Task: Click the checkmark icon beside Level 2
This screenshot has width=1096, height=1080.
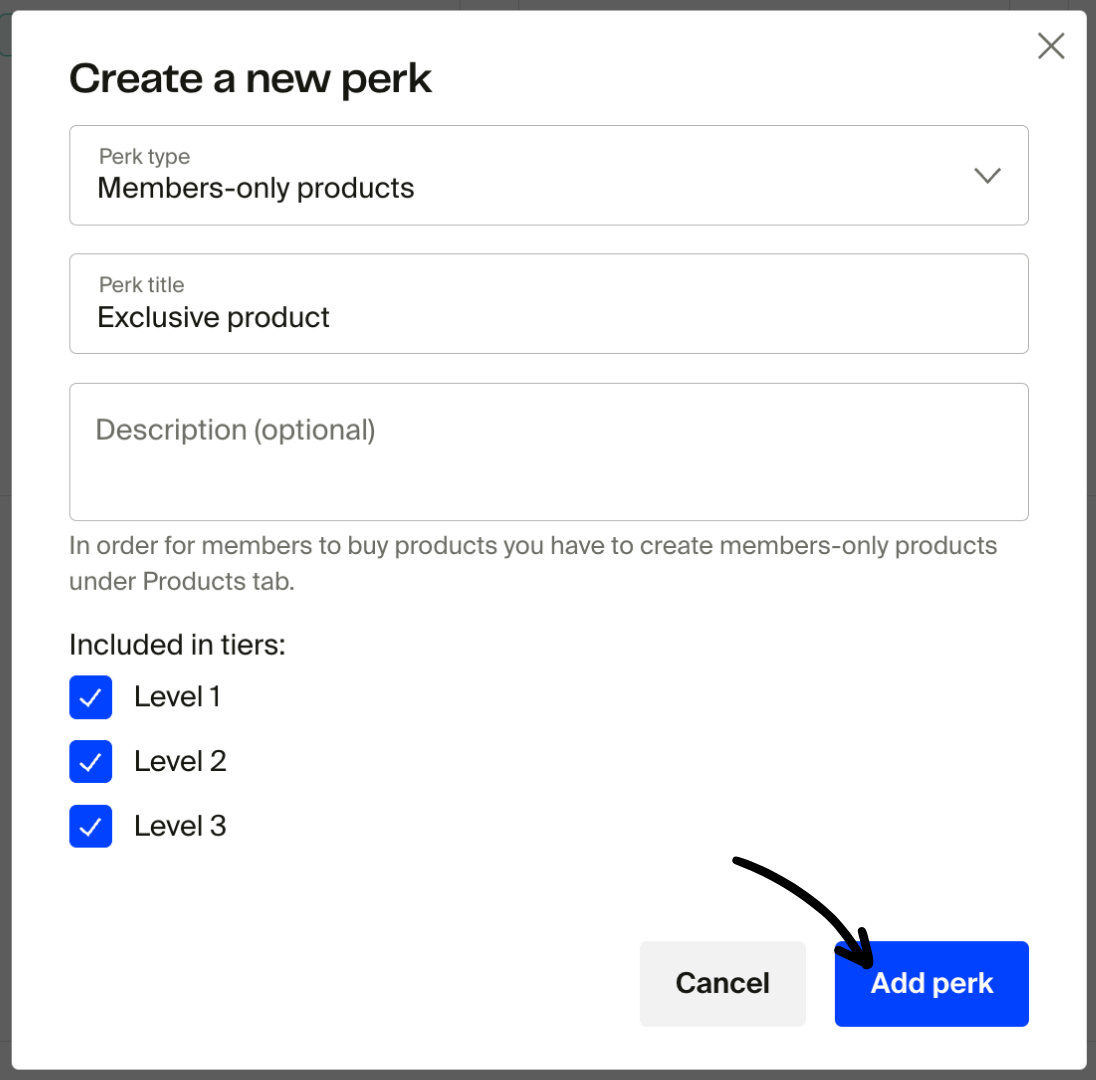Action: pos(91,761)
